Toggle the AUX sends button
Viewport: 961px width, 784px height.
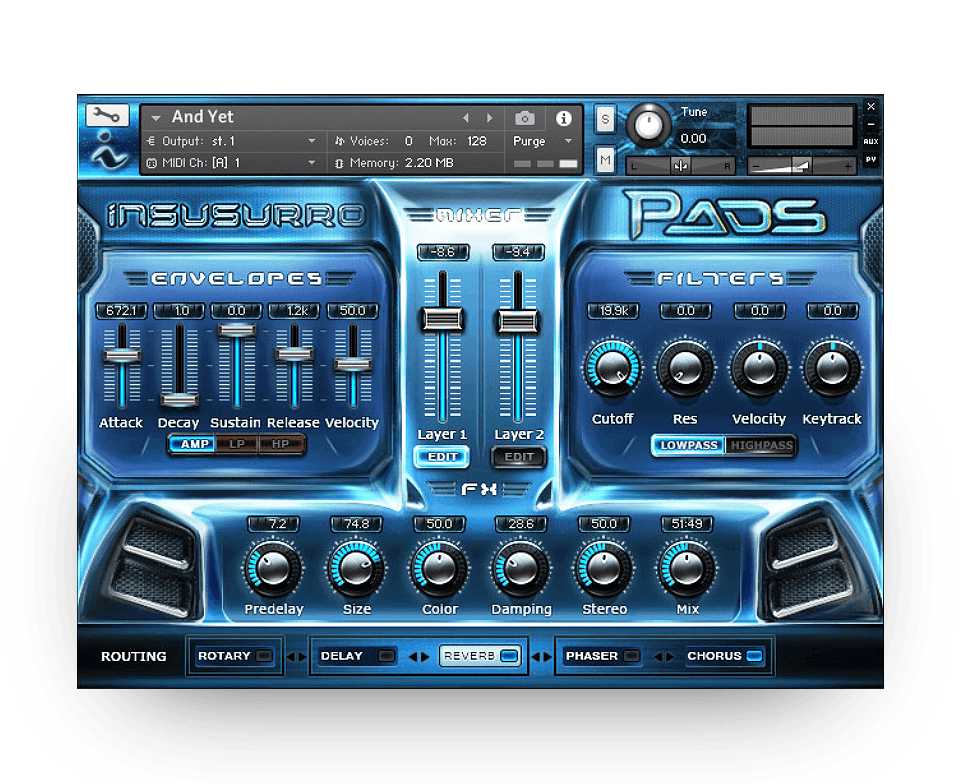tap(871, 141)
